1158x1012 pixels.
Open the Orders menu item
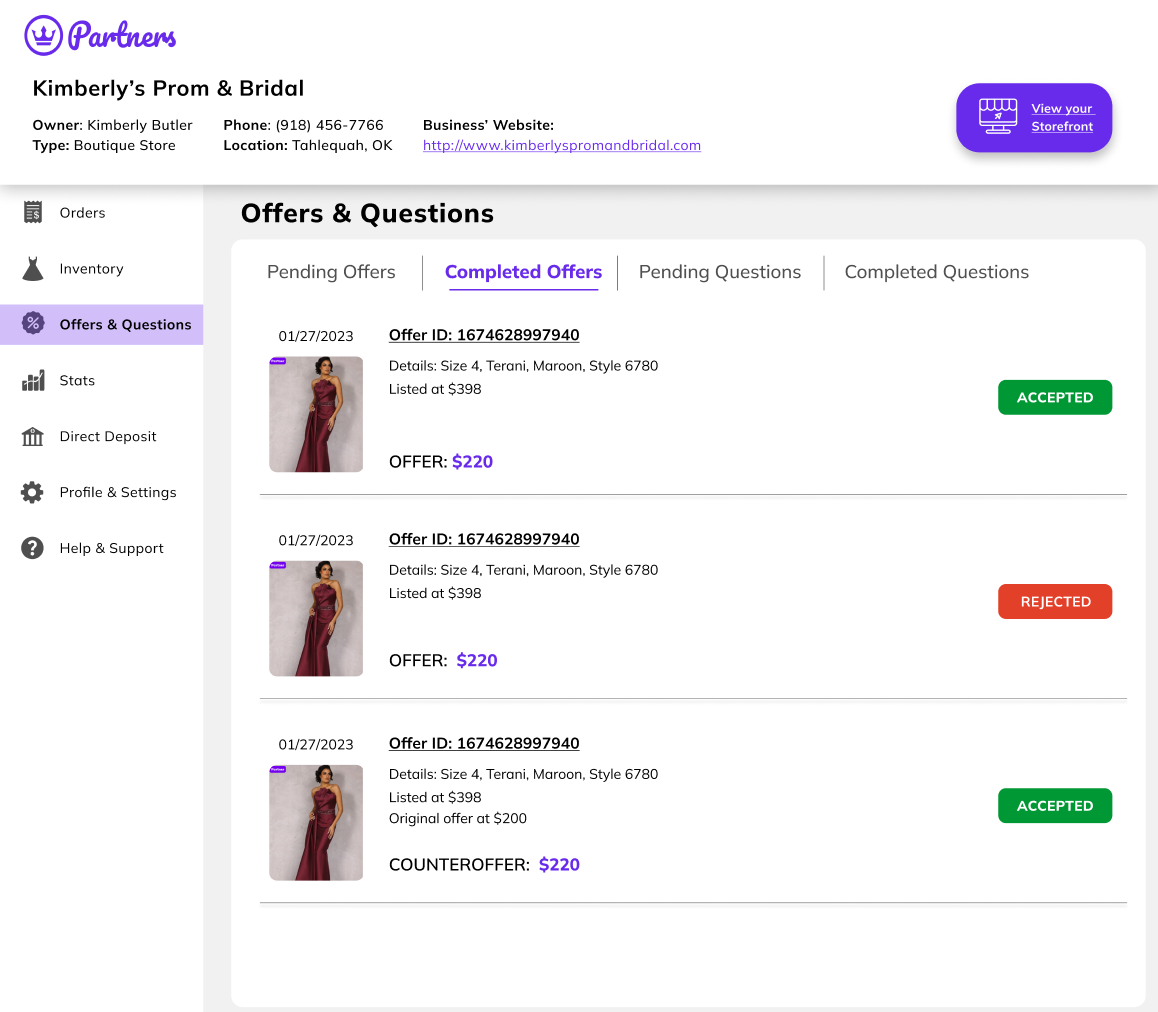click(x=83, y=213)
